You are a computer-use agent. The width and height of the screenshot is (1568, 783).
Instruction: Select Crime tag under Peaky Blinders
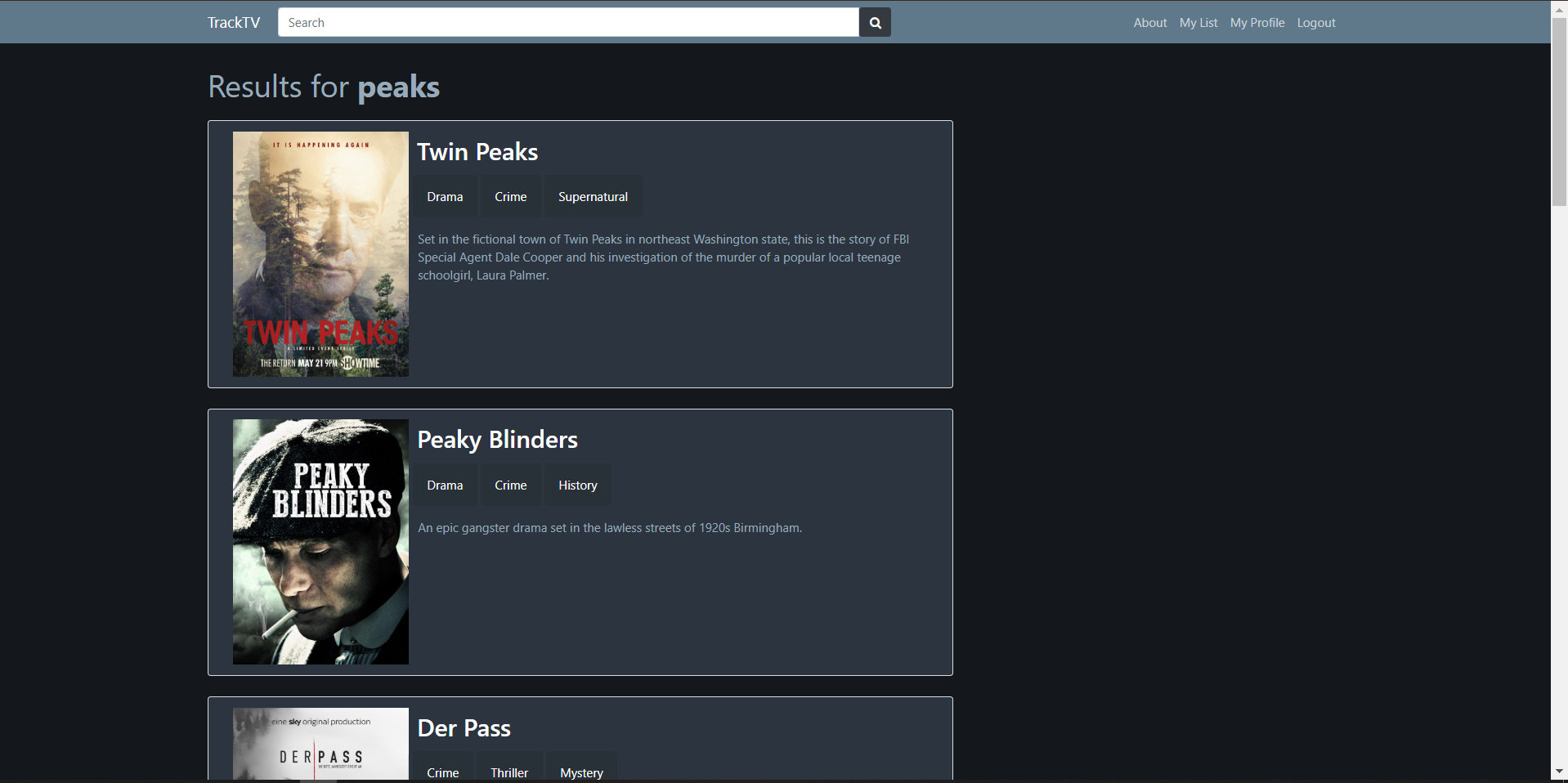tap(511, 485)
